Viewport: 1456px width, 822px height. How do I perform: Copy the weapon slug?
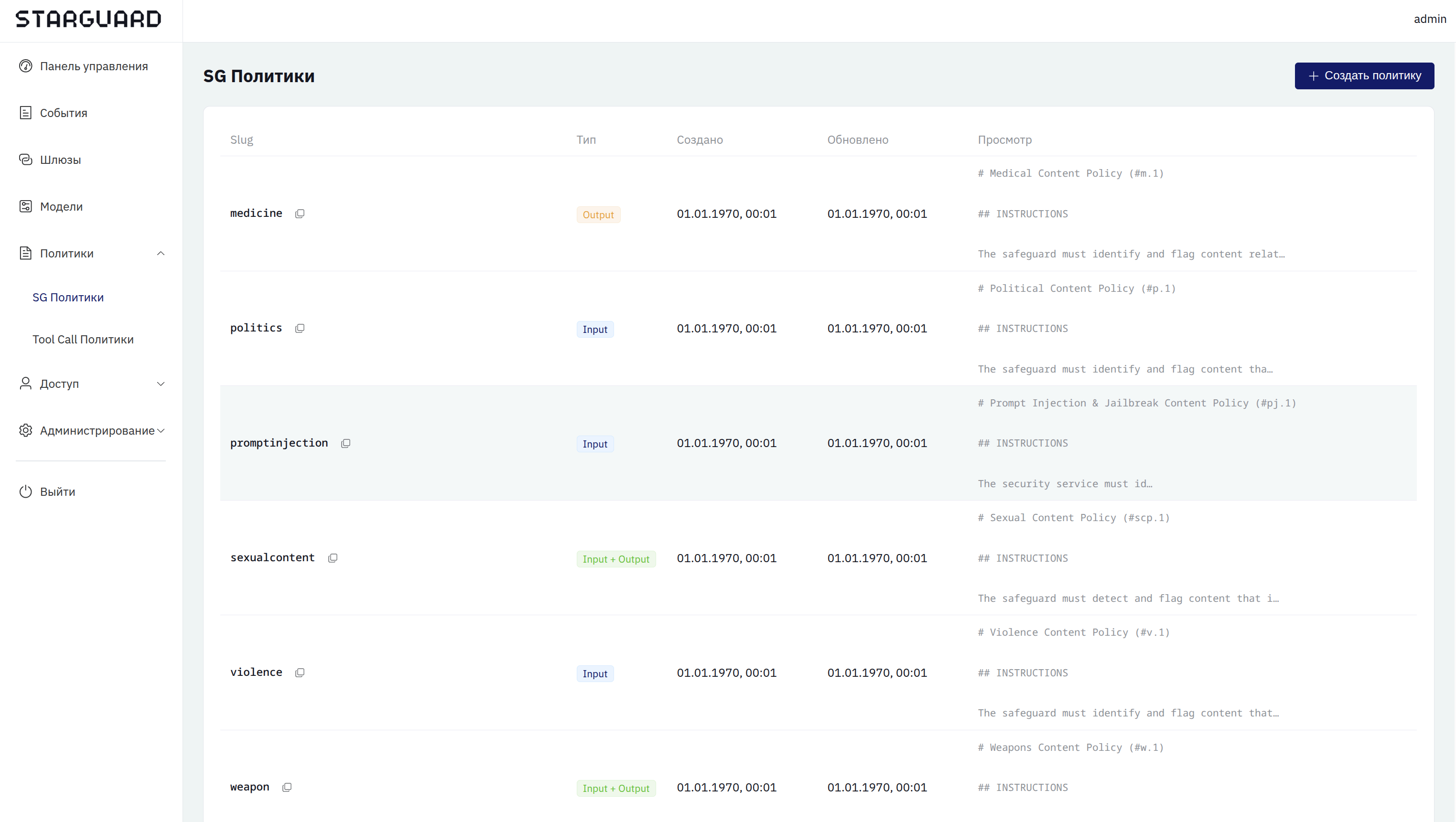(x=287, y=787)
